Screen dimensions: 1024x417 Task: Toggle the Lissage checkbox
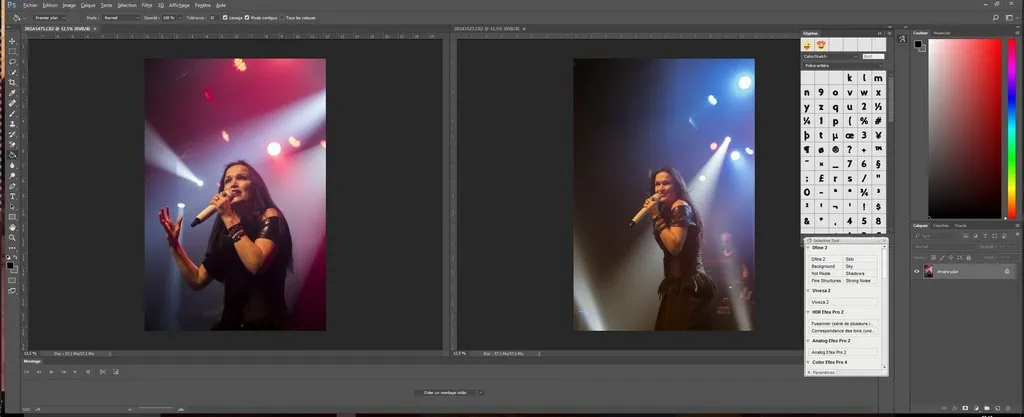(x=226, y=17)
